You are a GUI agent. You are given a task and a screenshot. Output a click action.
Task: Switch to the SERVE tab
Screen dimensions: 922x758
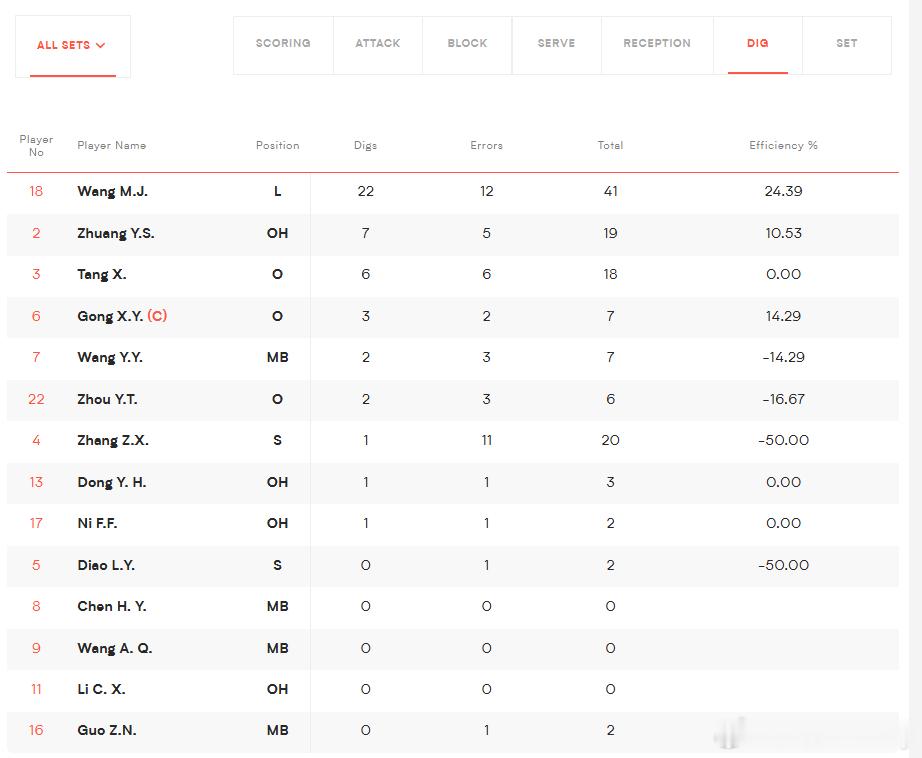click(556, 44)
